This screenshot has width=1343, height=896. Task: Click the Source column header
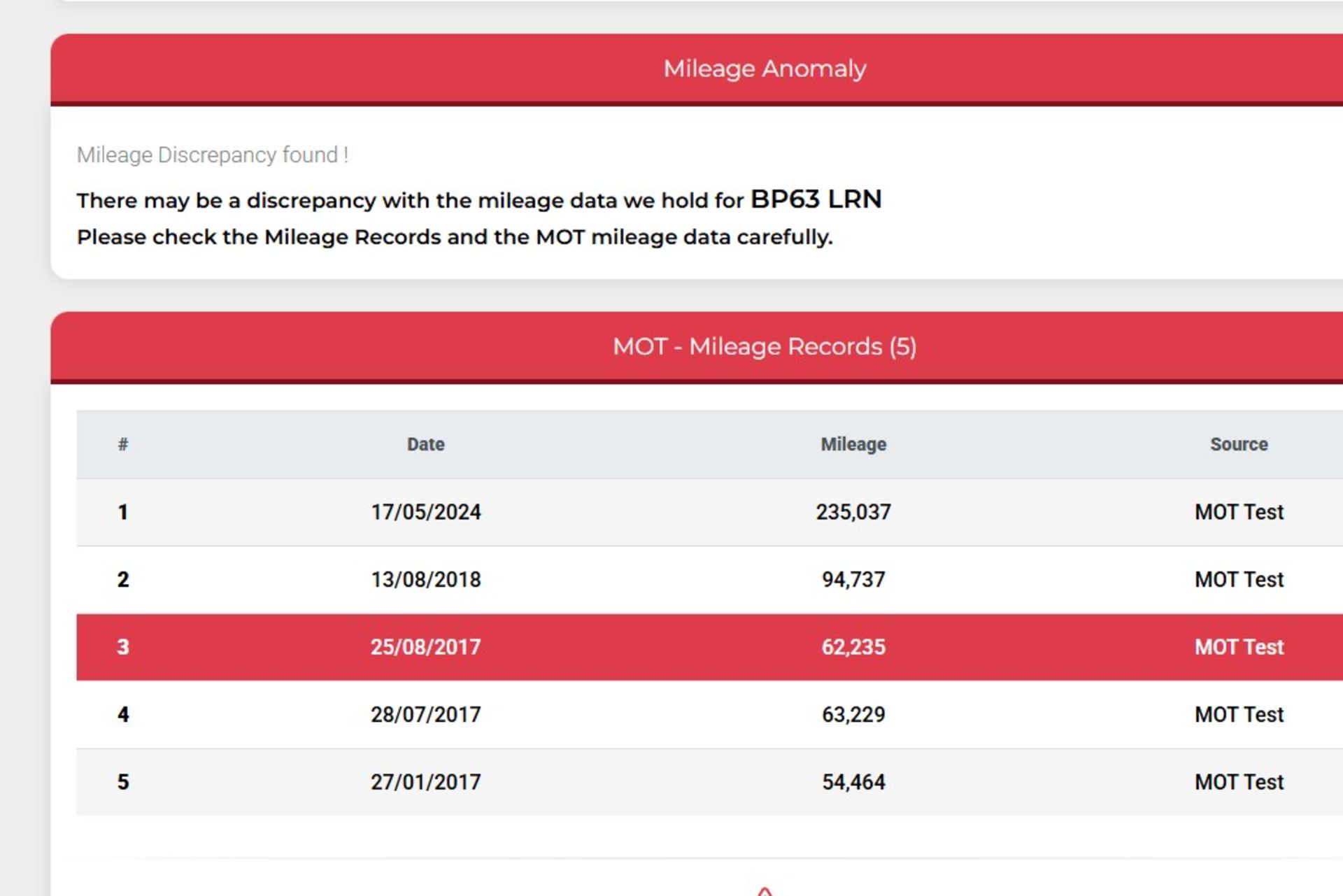(1238, 444)
